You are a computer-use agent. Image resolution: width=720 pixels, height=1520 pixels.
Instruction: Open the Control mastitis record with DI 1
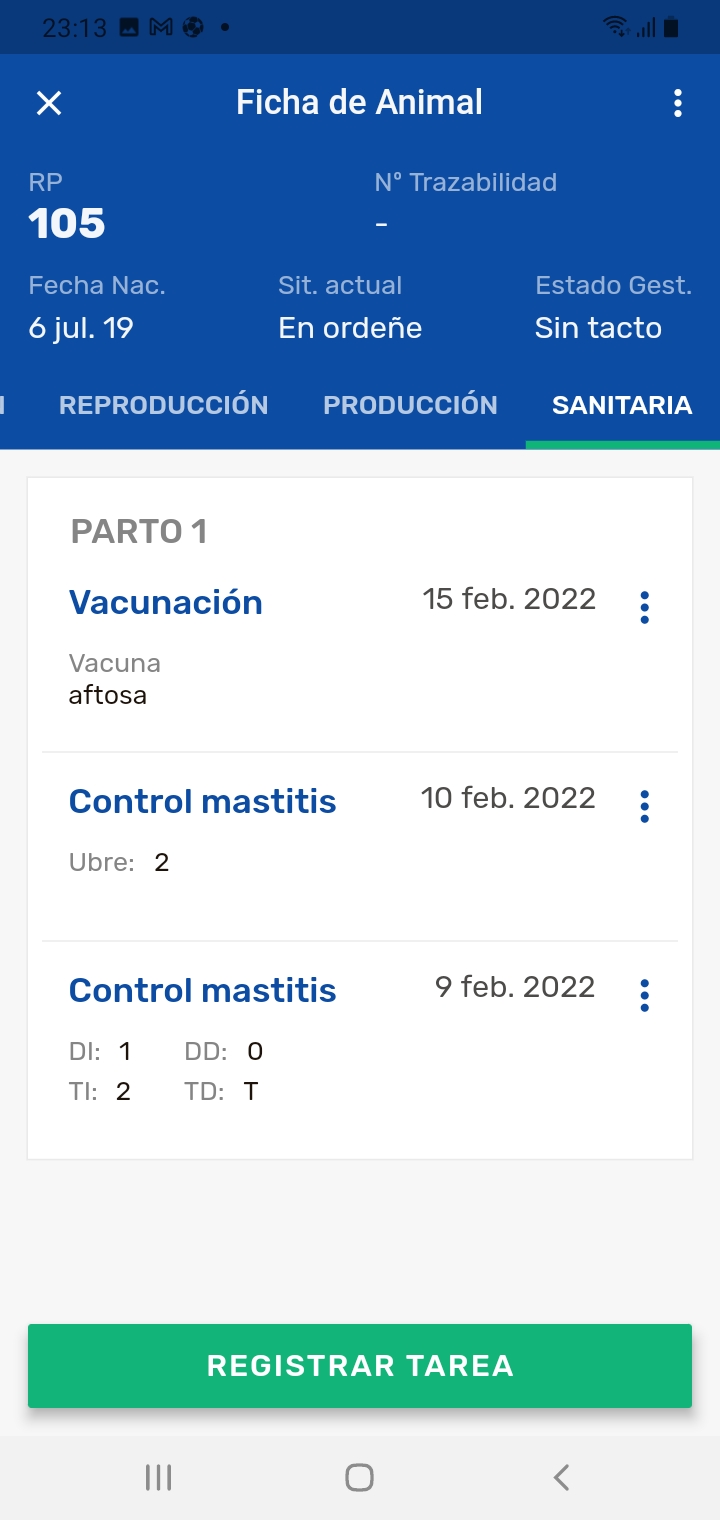203,991
